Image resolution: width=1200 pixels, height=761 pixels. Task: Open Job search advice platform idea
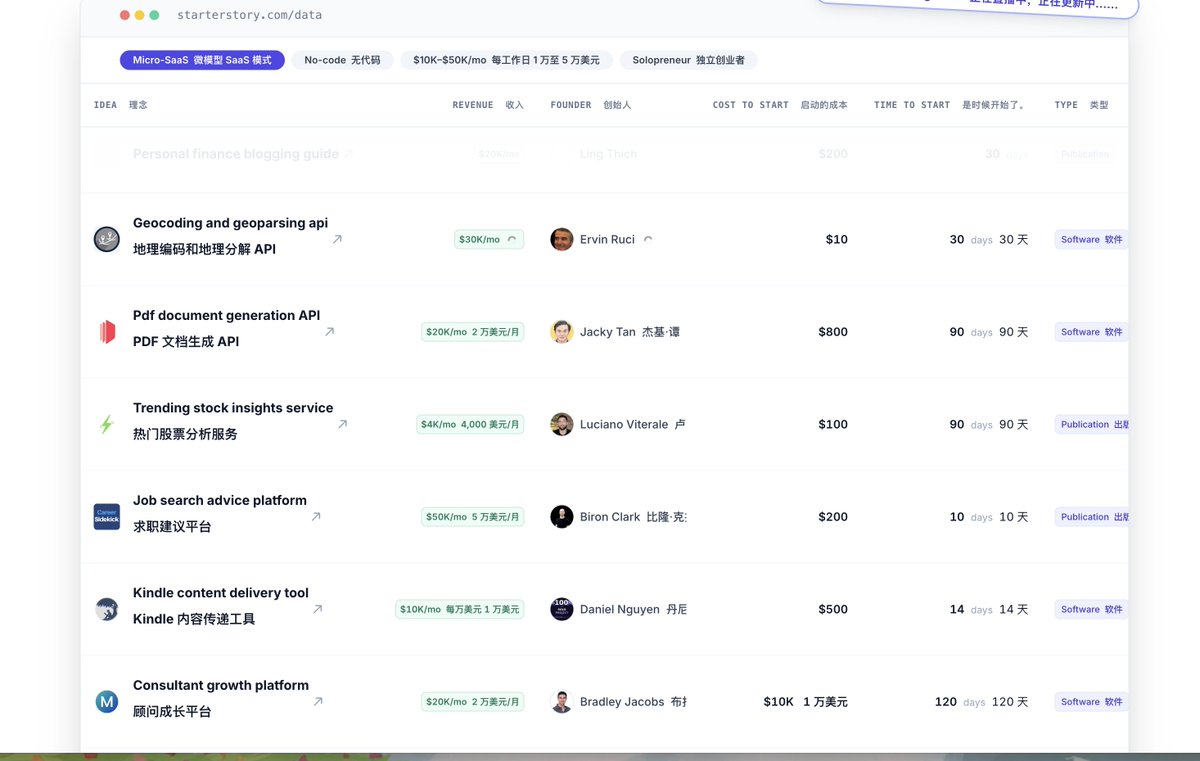pos(220,513)
